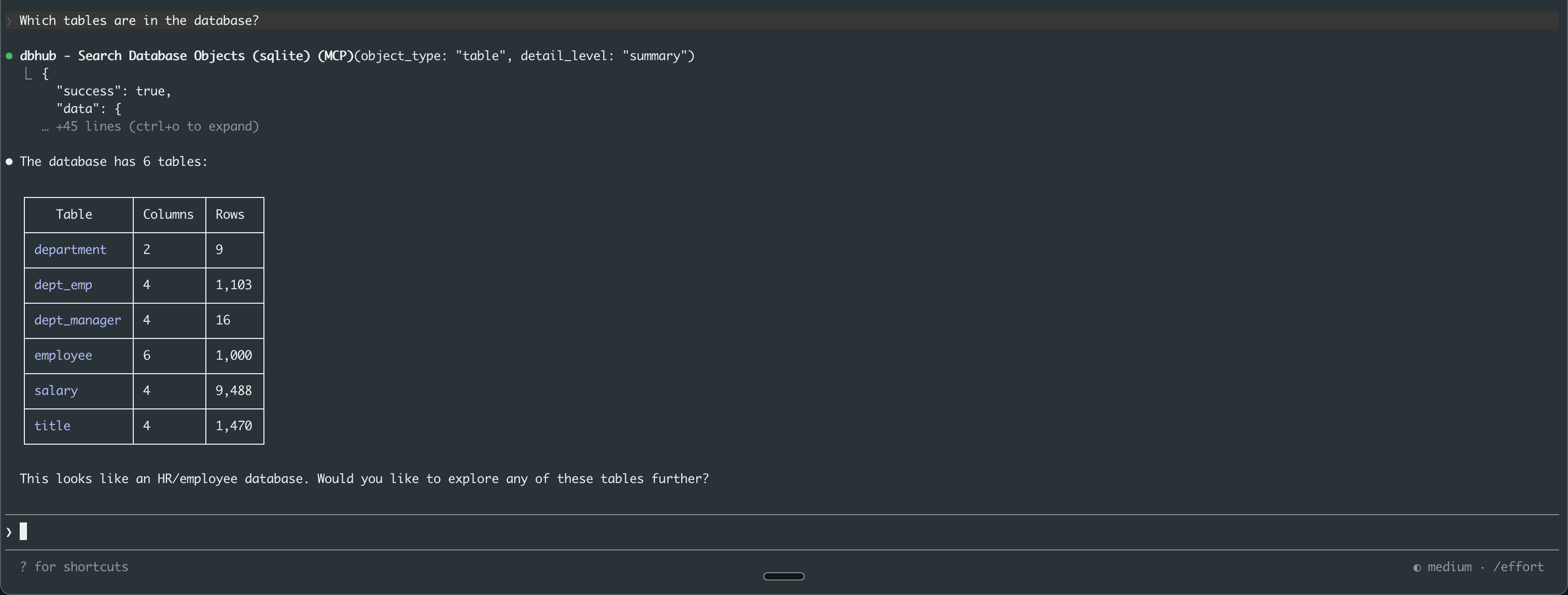Click the half-filled effort indicator icon
The width and height of the screenshot is (1568, 595).
(1417, 567)
